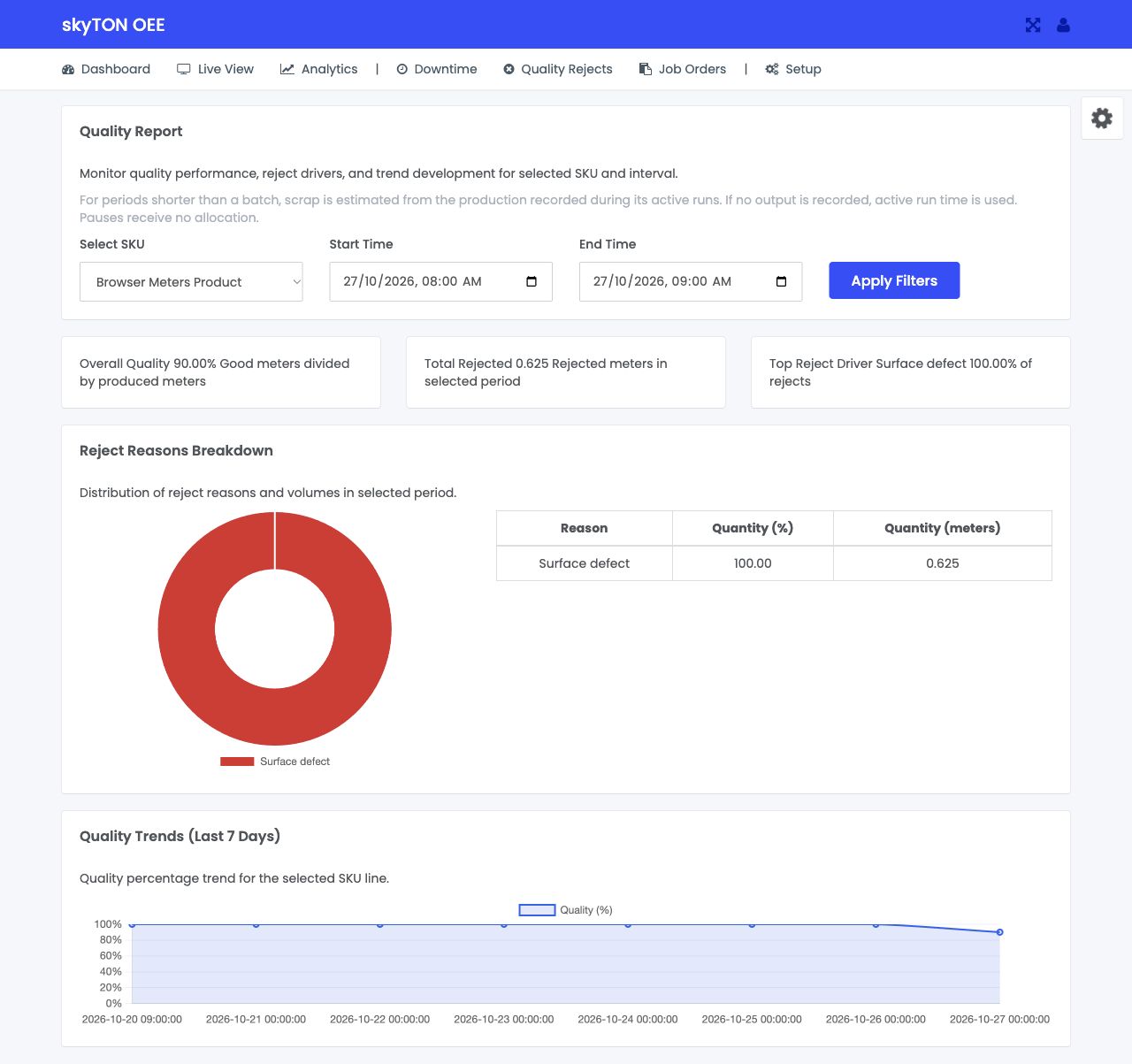
Task: Click the Quality Rejects cross icon
Action: (509, 69)
